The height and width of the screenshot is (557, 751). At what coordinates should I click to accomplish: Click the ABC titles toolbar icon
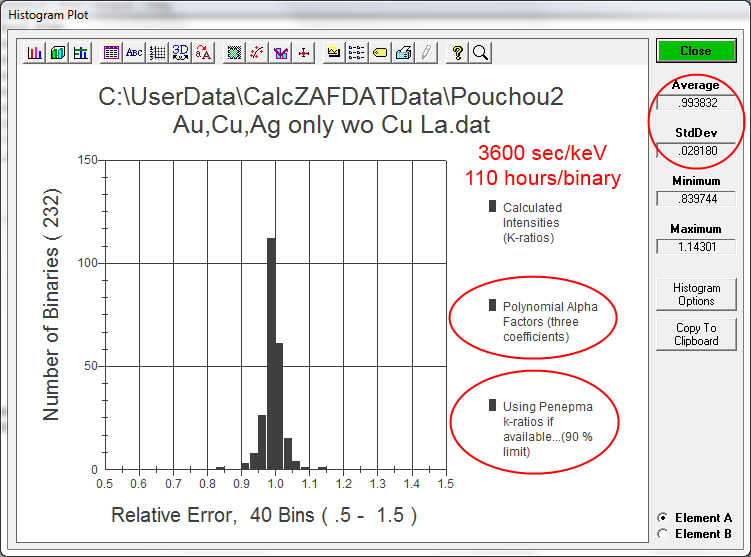coord(134,53)
